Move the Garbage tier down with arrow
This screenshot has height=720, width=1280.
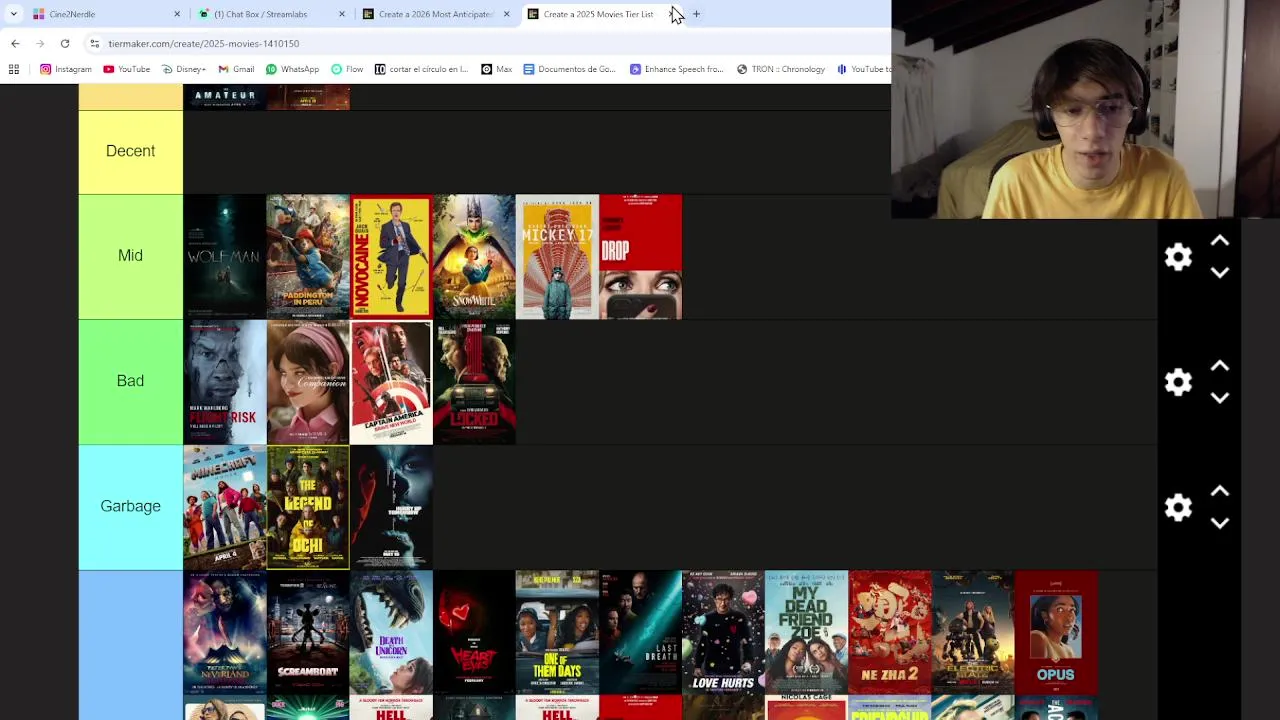tap(1220, 523)
